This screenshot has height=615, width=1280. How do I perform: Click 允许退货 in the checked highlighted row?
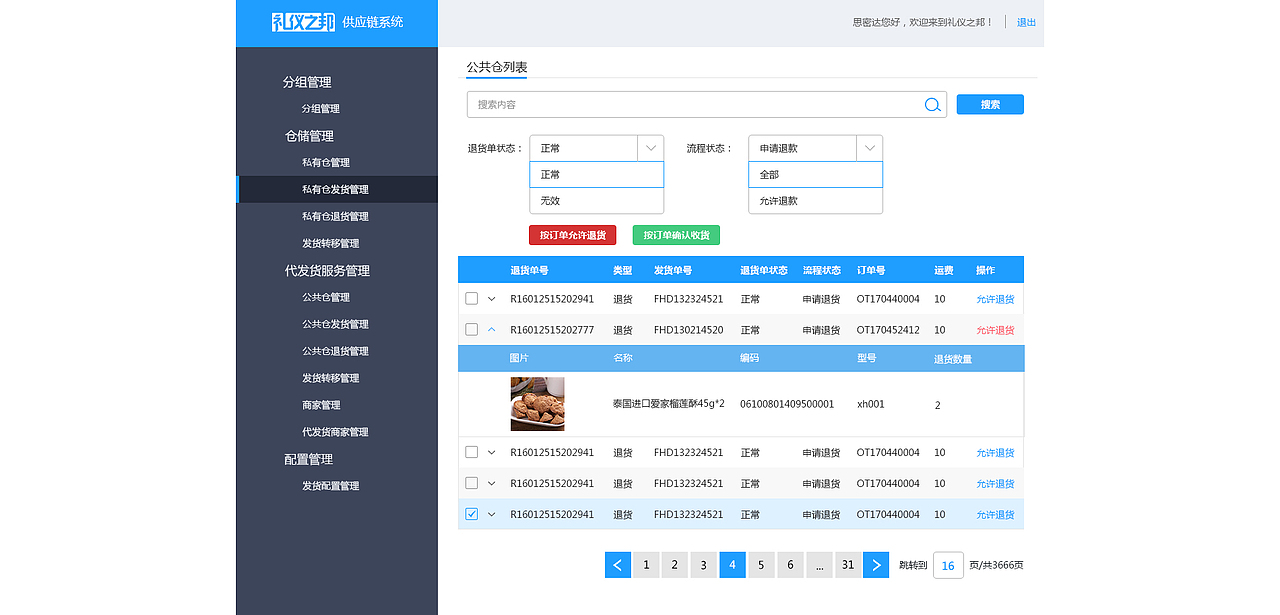pos(995,515)
